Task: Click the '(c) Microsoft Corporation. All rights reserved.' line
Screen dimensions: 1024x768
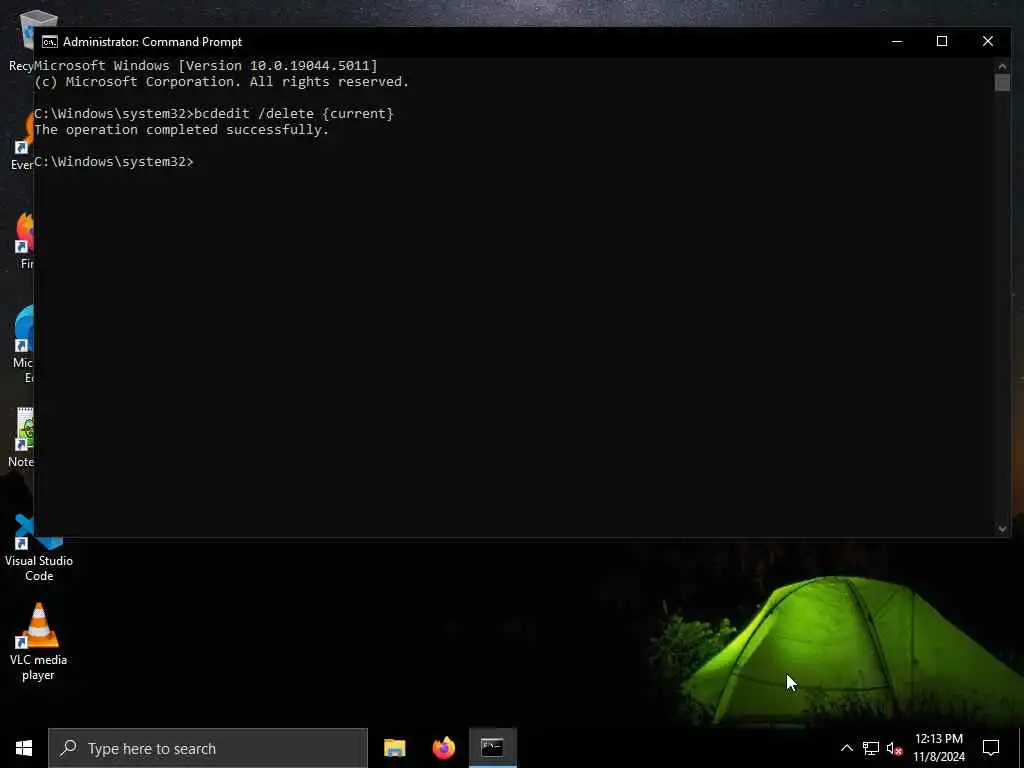Action: pos(221,82)
